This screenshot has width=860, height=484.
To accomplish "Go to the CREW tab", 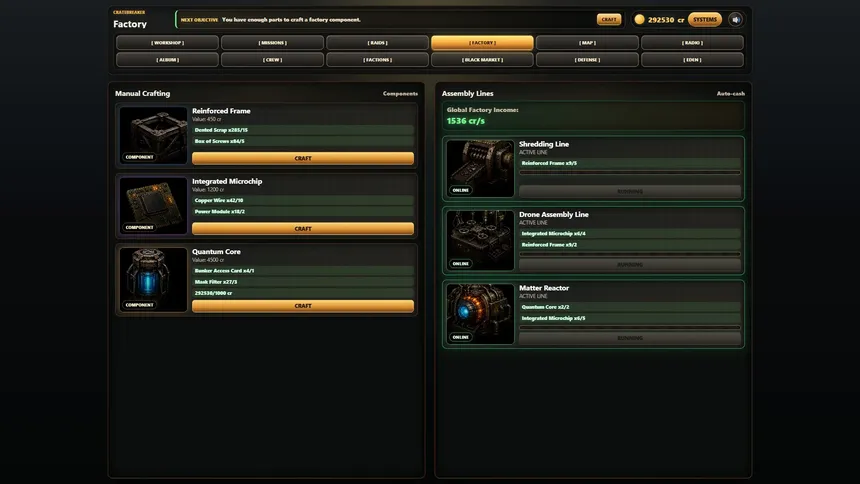I will click(x=273, y=60).
